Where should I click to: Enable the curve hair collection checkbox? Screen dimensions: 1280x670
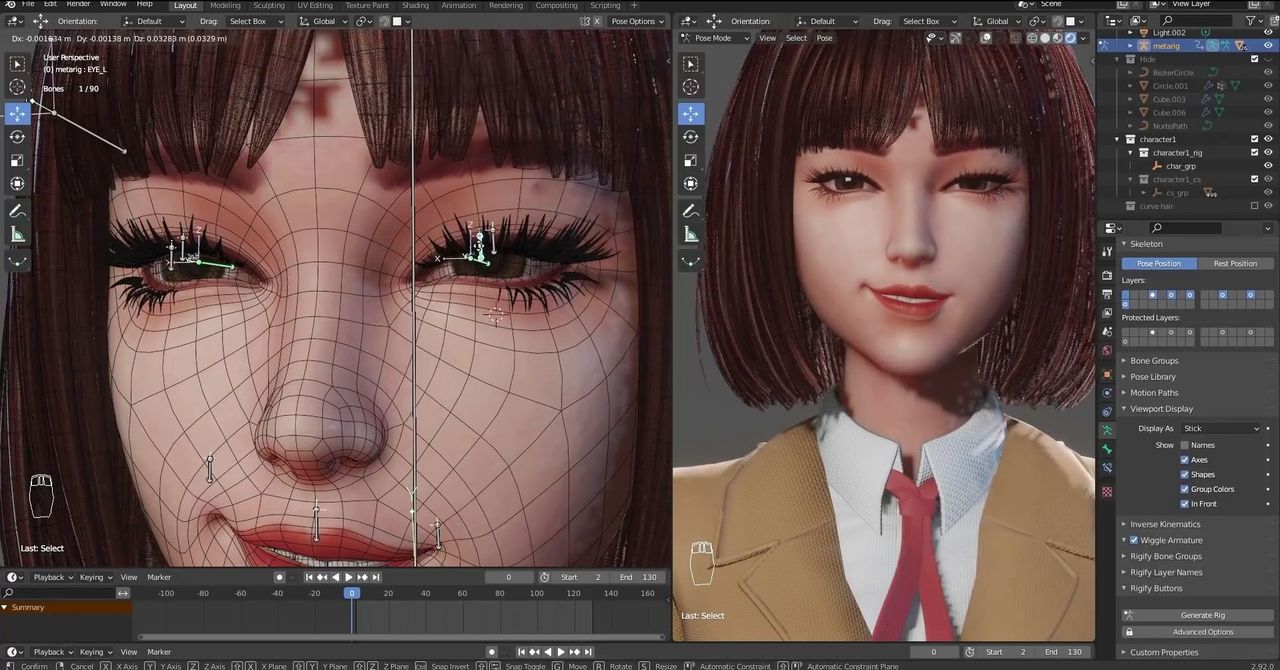(1254, 206)
